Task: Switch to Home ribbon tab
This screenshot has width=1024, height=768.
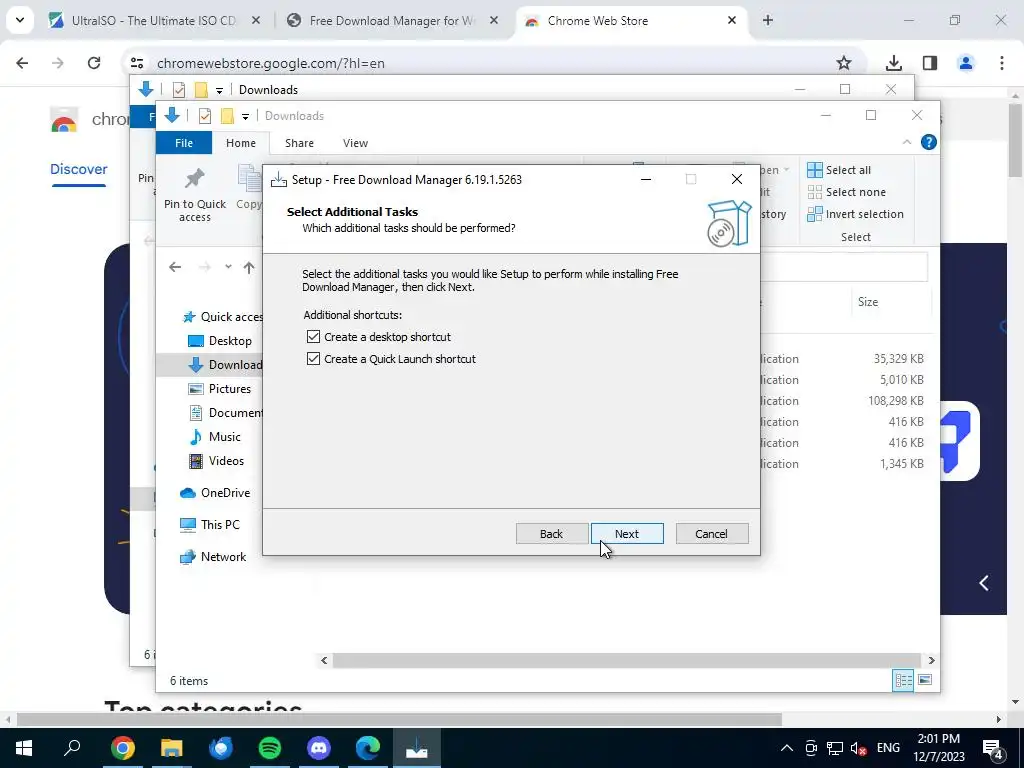Action: (x=241, y=143)
